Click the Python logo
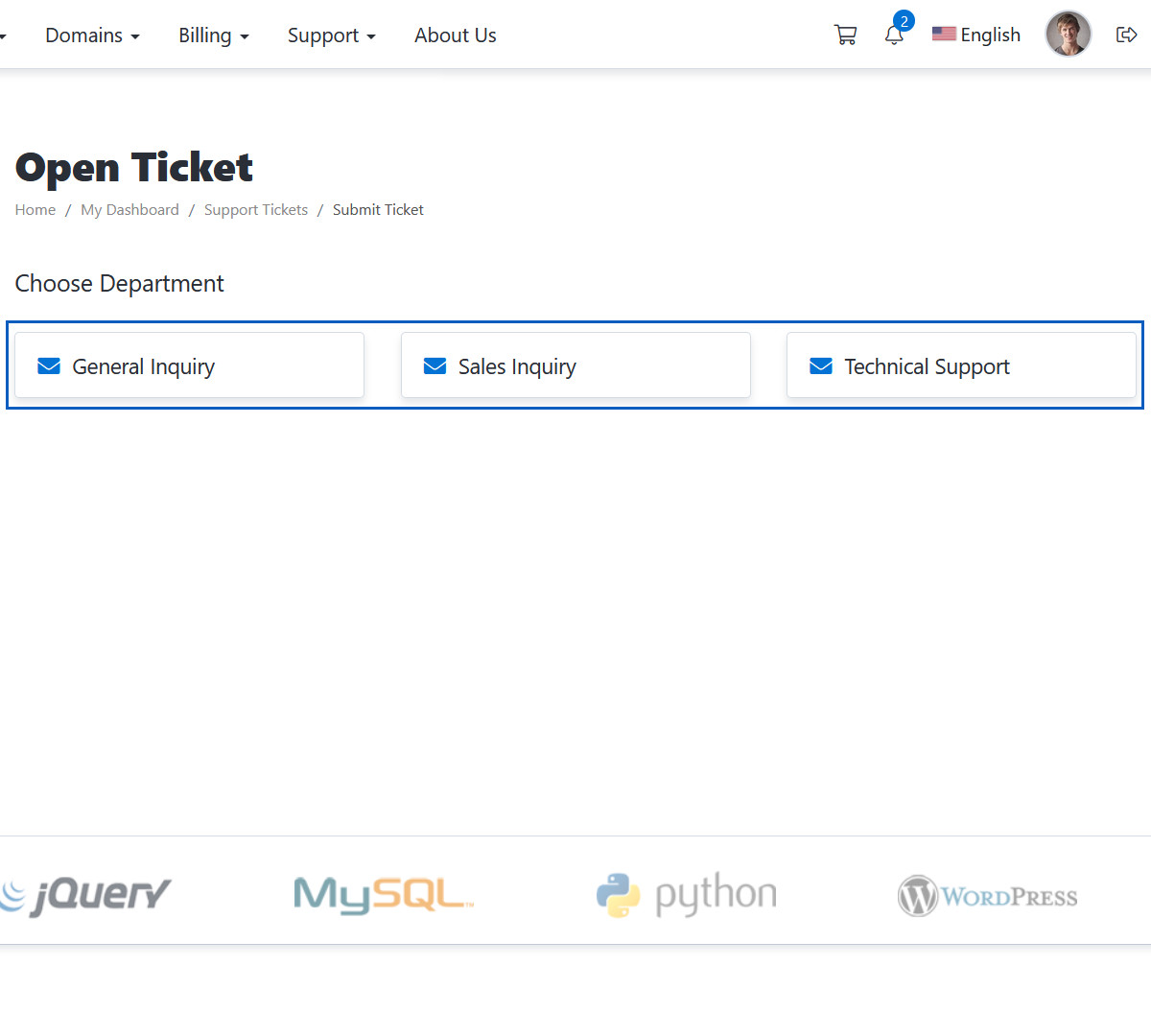 (686, 894)
